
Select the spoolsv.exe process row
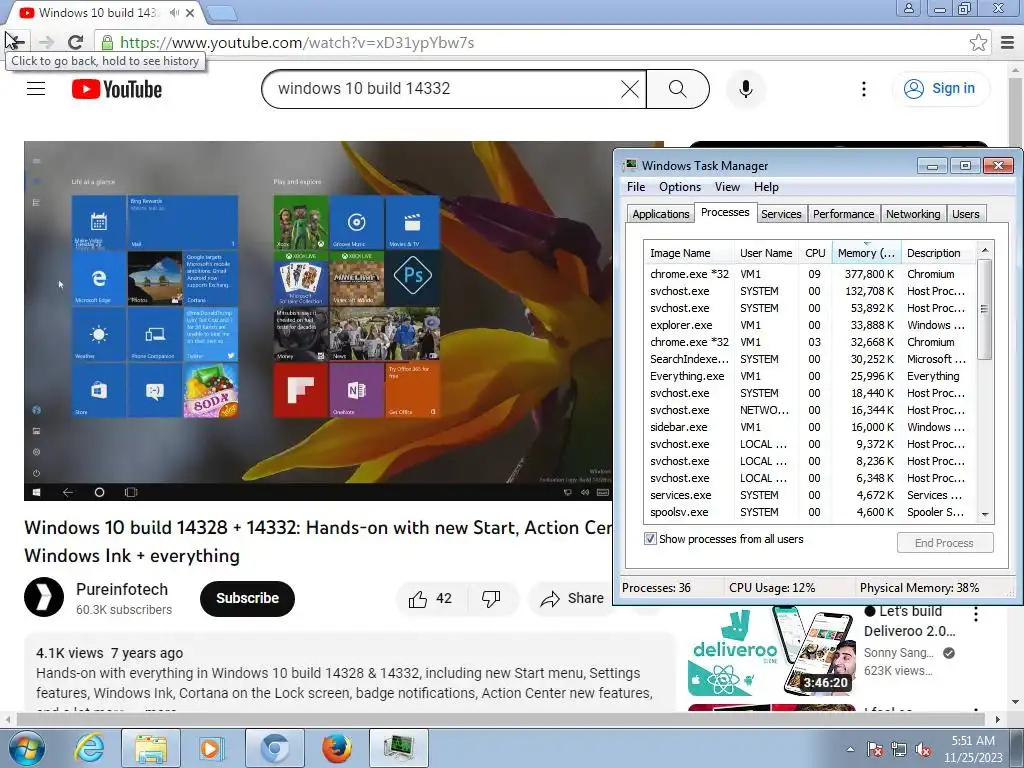coord(810,512)
